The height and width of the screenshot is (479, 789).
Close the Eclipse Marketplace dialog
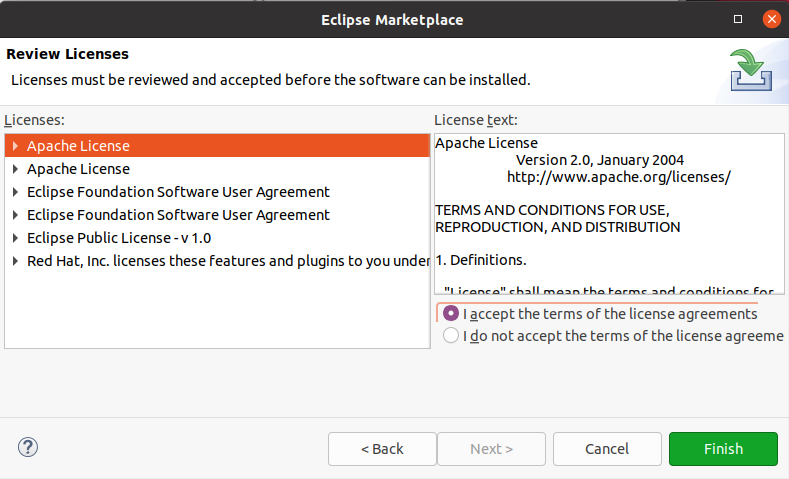(x=770, y=19)
